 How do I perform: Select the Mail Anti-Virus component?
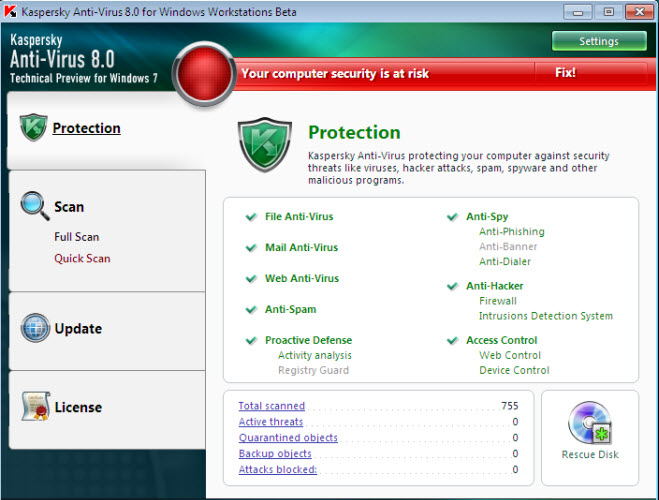click(301, 247)
